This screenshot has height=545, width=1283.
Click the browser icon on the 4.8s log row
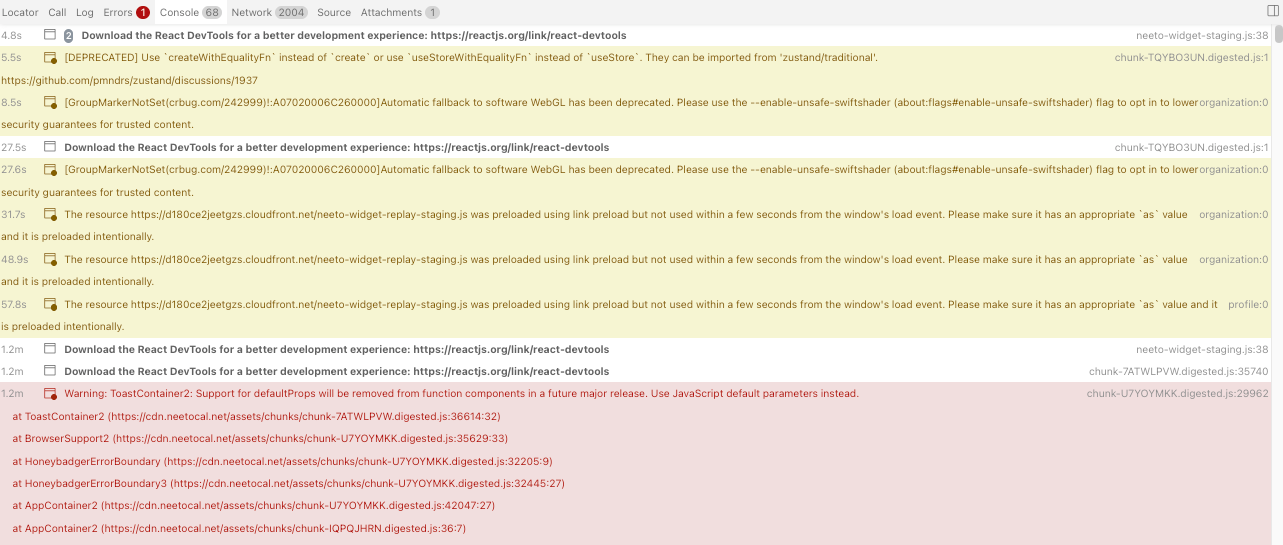(x=50, y=35)
